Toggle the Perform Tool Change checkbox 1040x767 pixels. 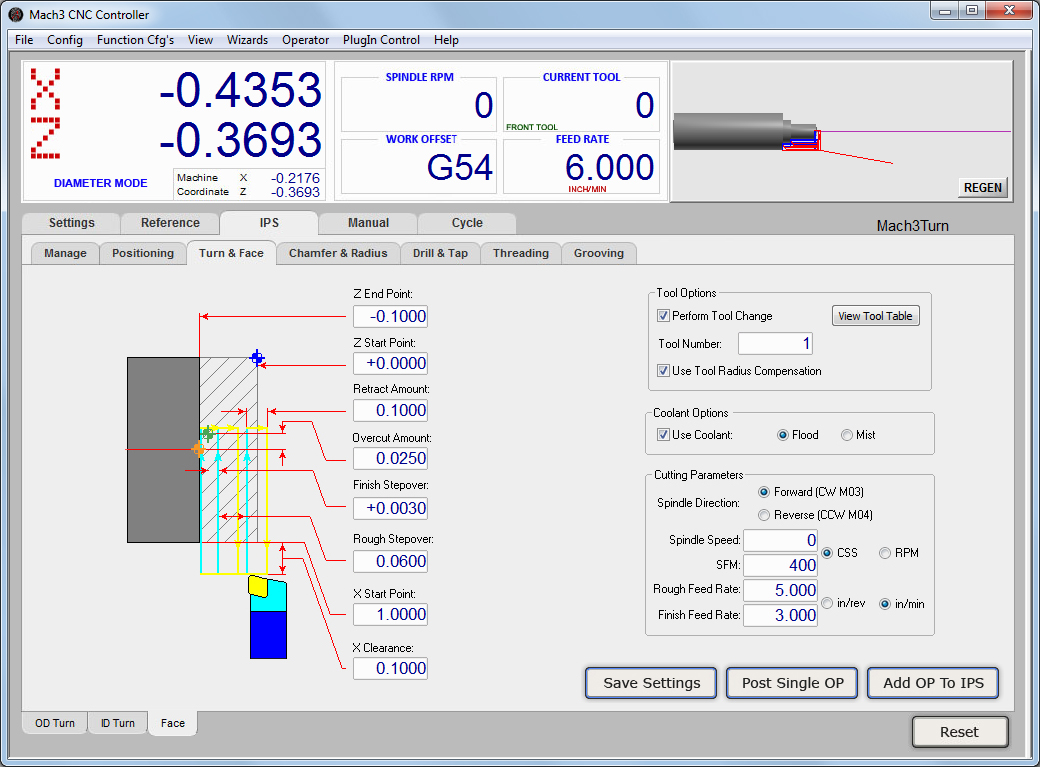point(663,316)
